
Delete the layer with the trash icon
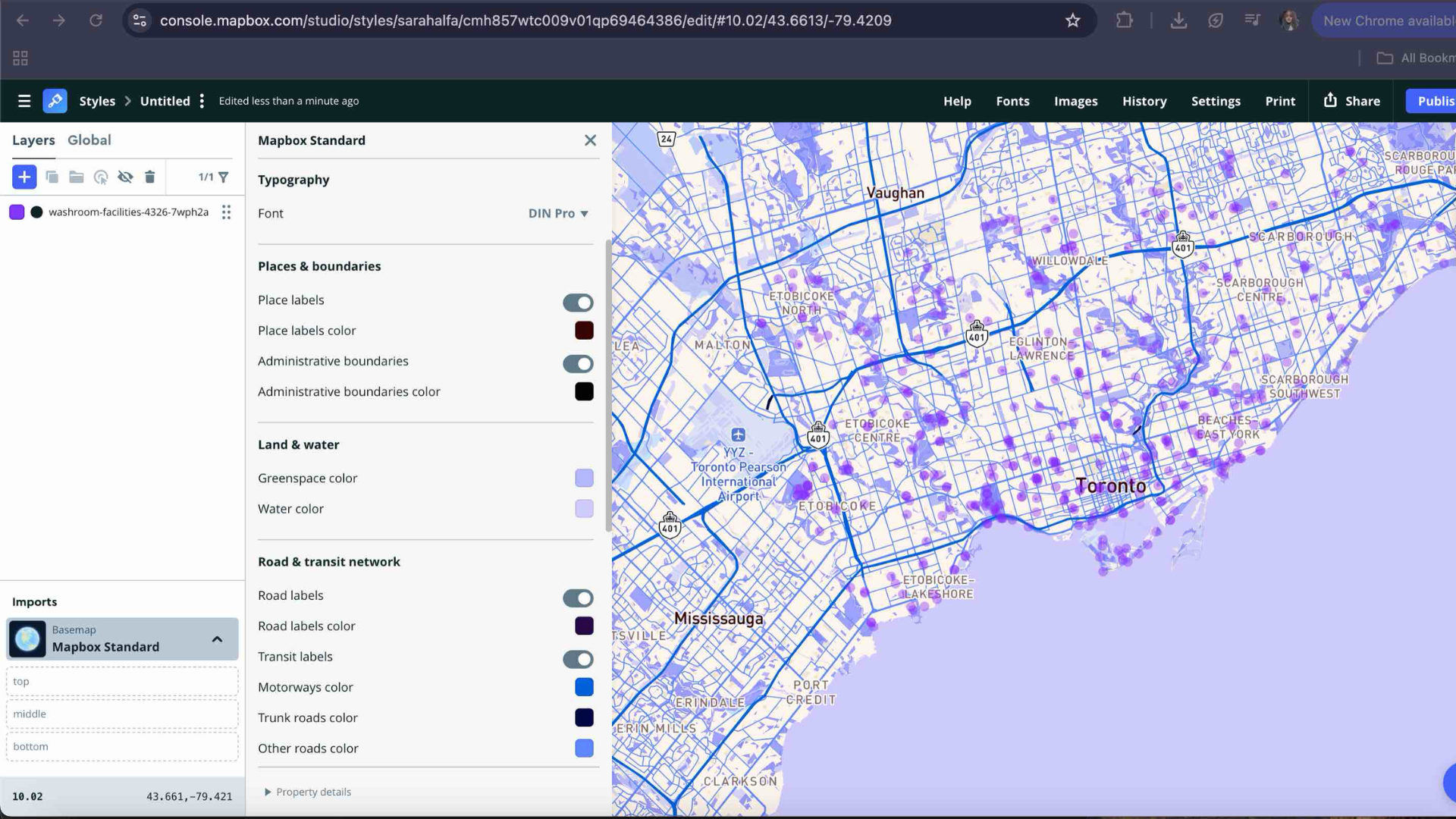150,177
